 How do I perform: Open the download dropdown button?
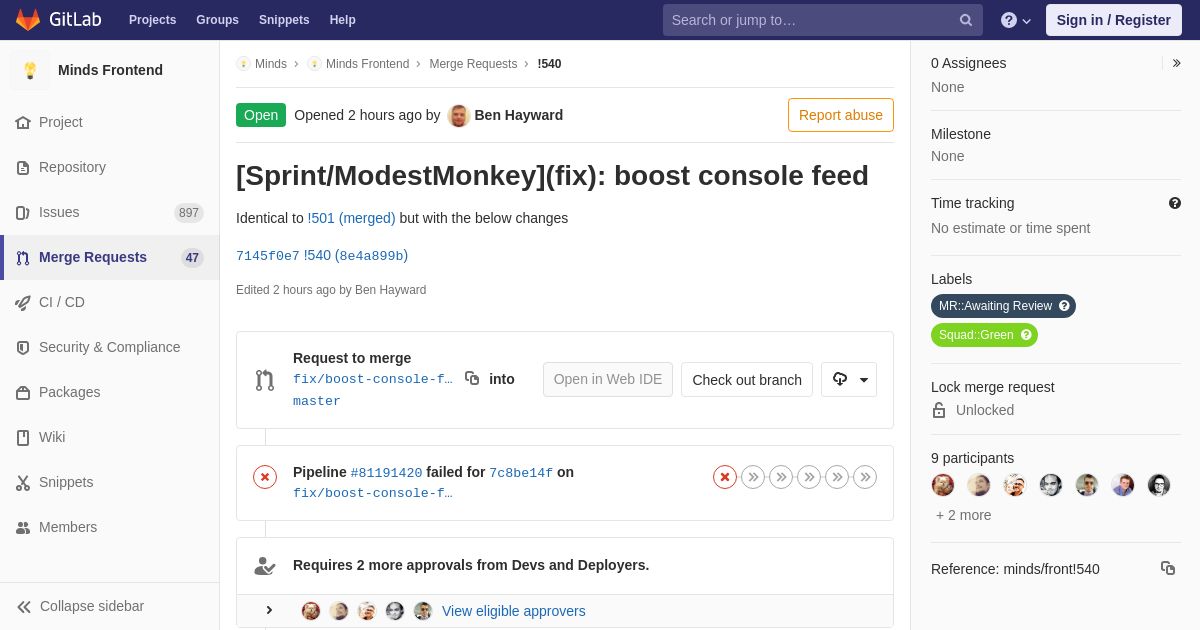(x=849, y=379)
